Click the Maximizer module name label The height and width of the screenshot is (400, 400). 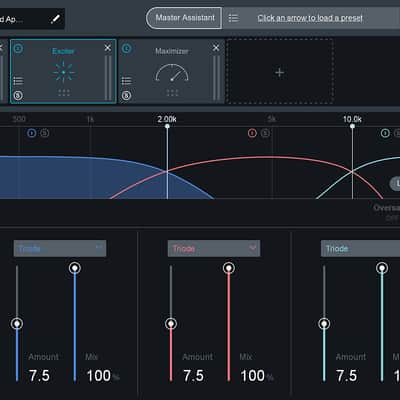coord(172,51)
